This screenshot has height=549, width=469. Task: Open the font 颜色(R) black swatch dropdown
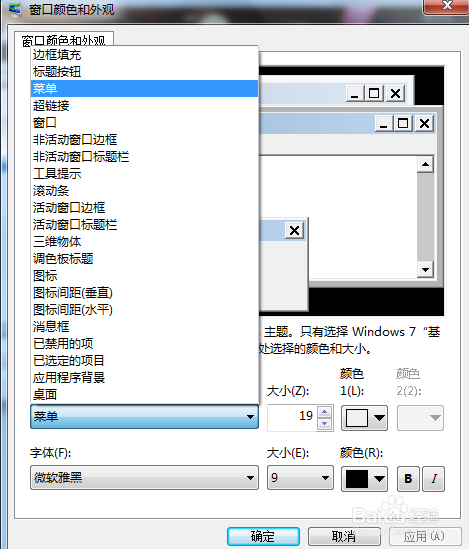click(x=364, y=479)
